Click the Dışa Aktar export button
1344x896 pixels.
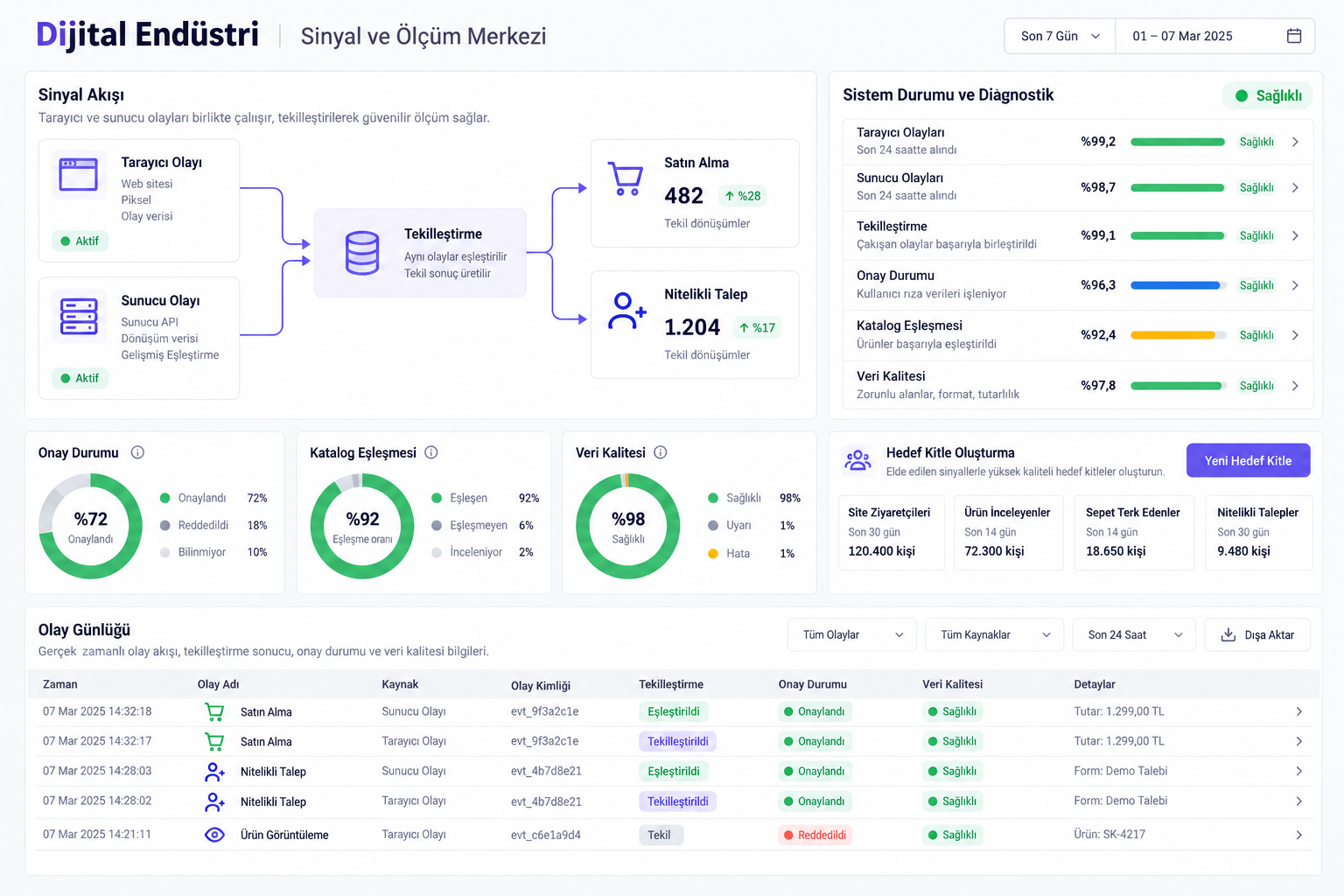click(1257, 634)
